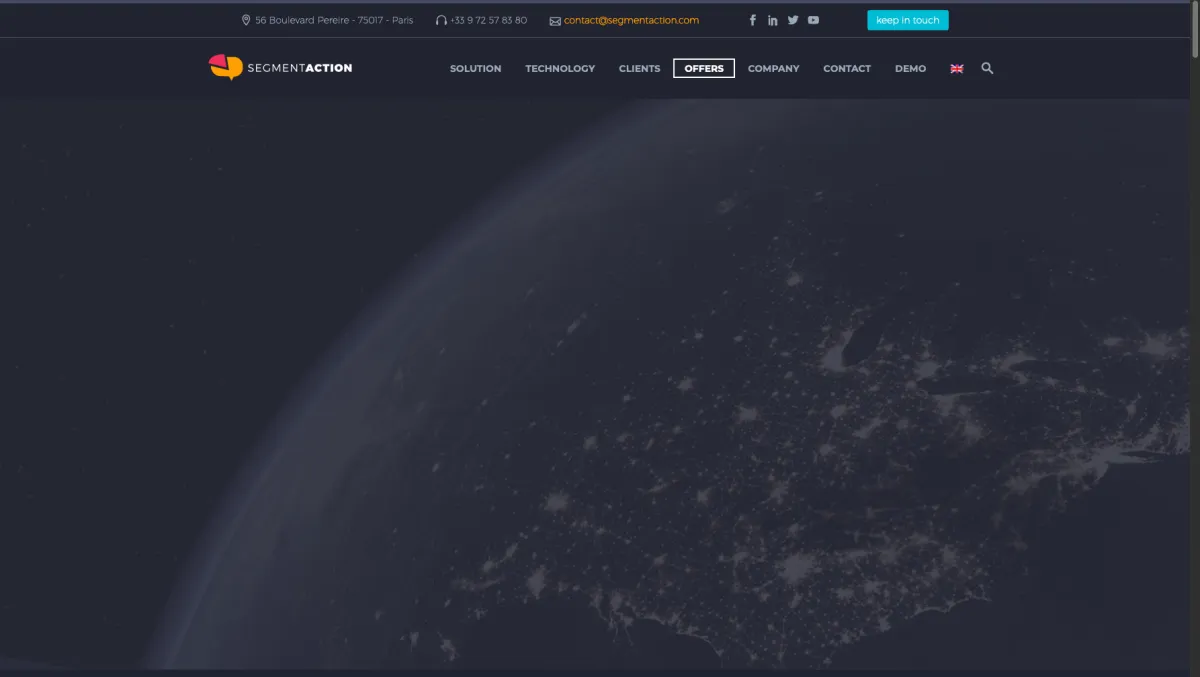The image size is (1200, 677).
Task: Select the OFFERS menu item
Action: [x=704, y=68]
